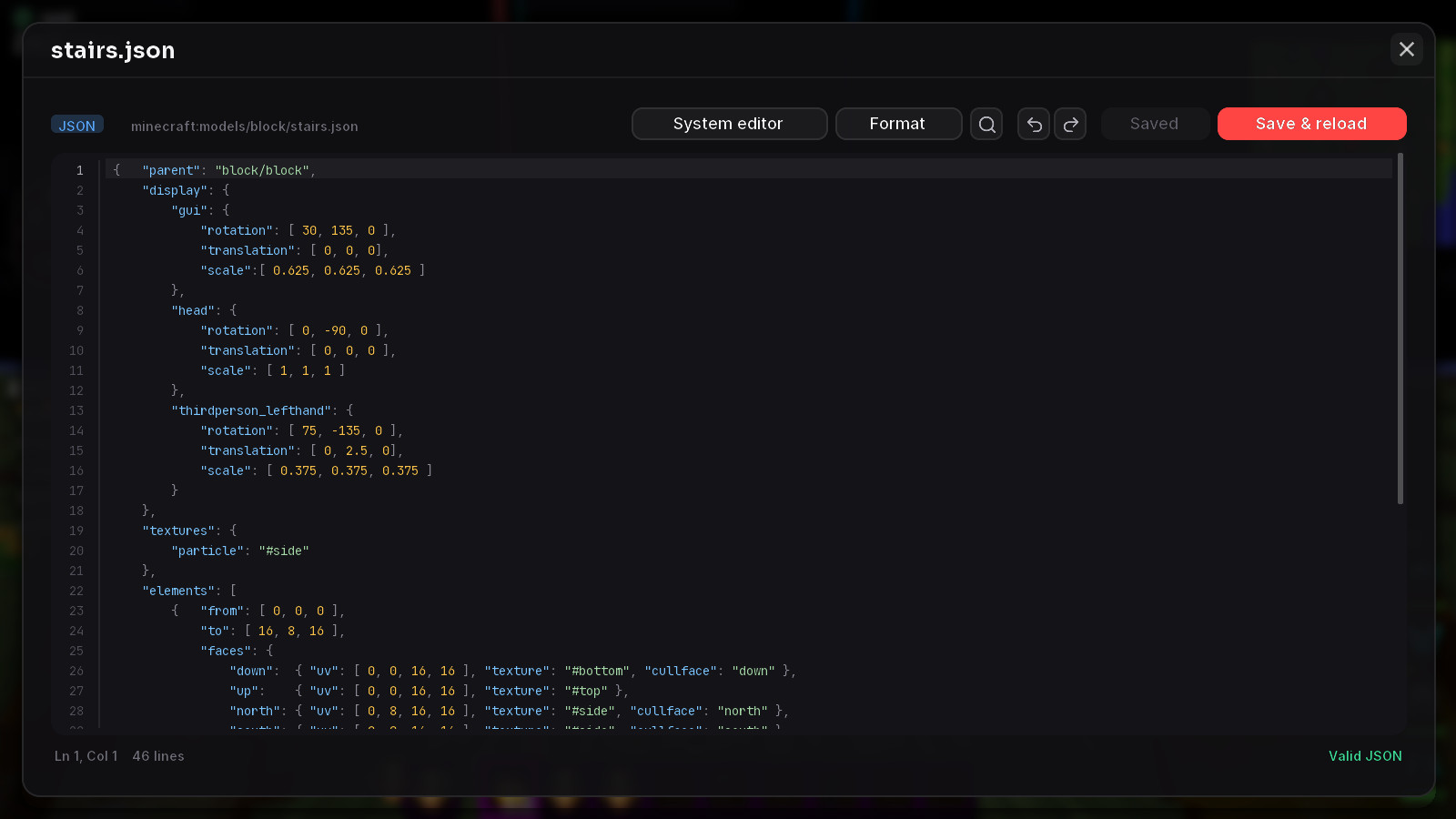Open the search icon in editor toolbar
Viewport: 1456px width, 819px height.
(x=986, y=124)
